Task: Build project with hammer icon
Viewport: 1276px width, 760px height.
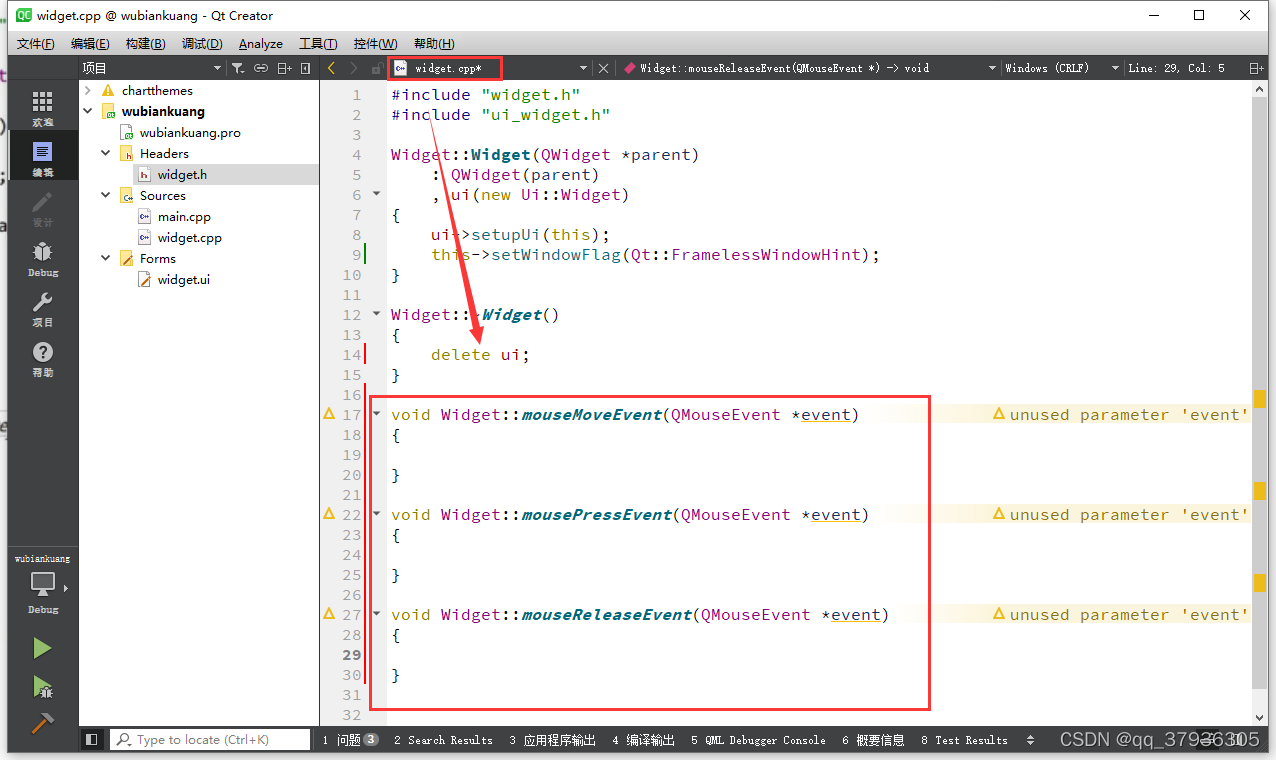Action: [x=42, y=723]
